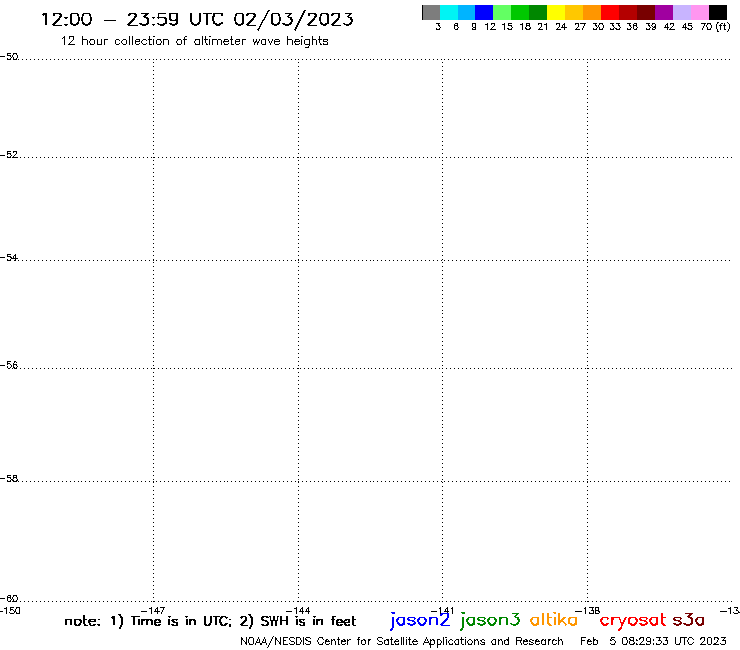Viewport: 740px width, 650px height.
Task: Click the purple 42 ft color swatch
Action: (664, 12)
